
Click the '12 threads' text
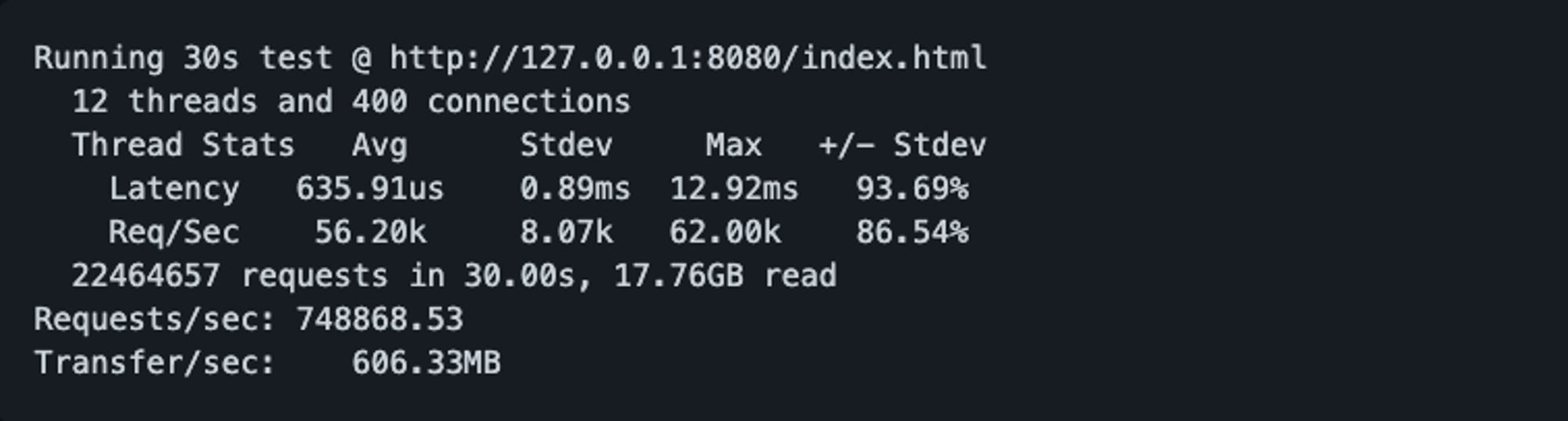(165, 102)
